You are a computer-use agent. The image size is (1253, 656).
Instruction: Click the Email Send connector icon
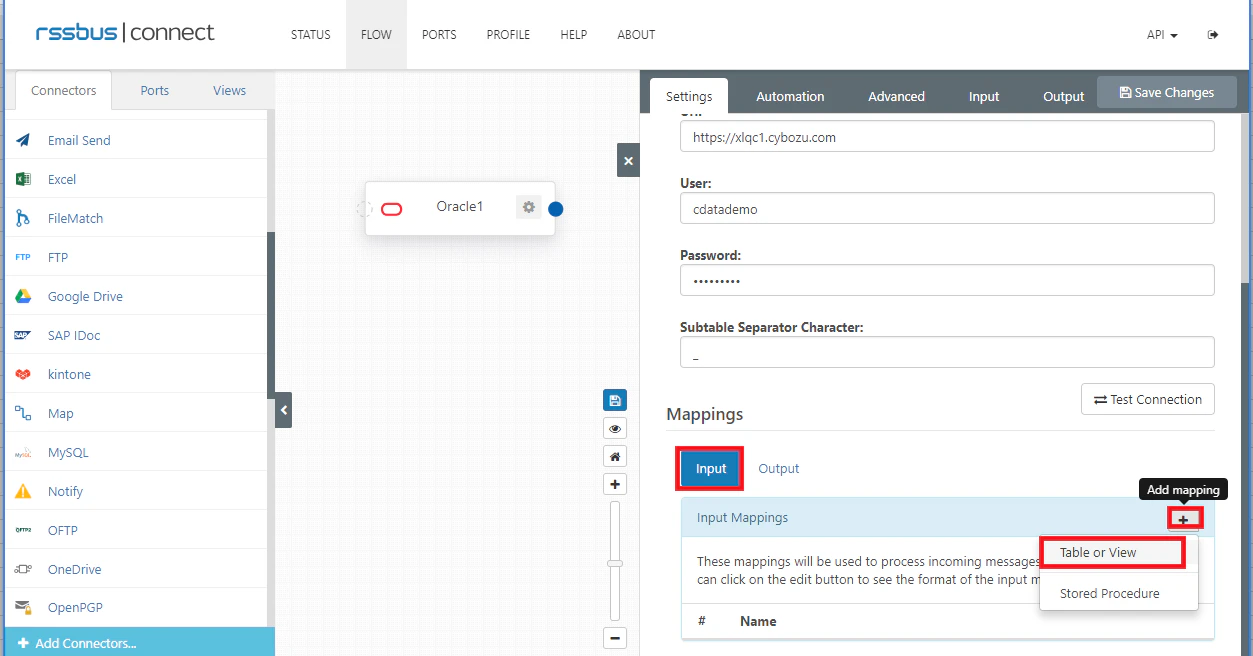click(23, 140)
